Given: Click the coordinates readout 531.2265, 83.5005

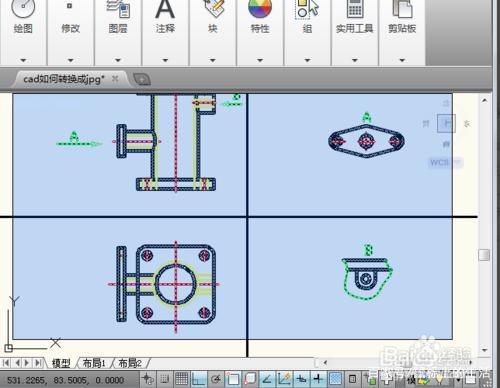Looking at the screenshot, I should [65, 380].
